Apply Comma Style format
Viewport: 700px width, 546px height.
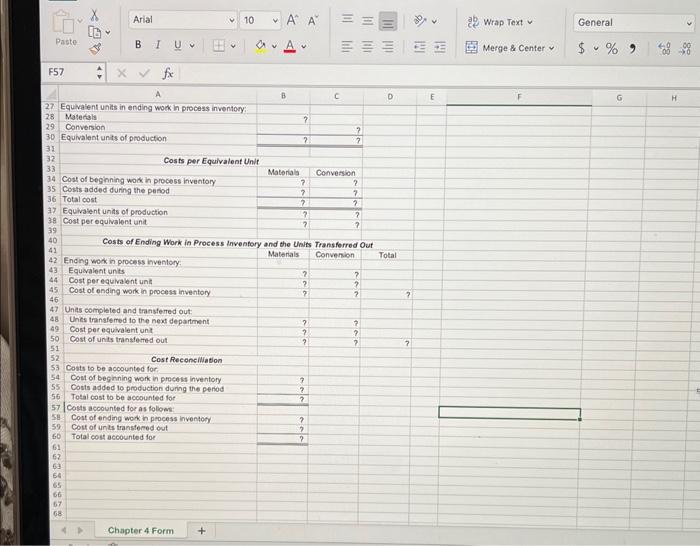pyautogui.click(x=632, y=48)
